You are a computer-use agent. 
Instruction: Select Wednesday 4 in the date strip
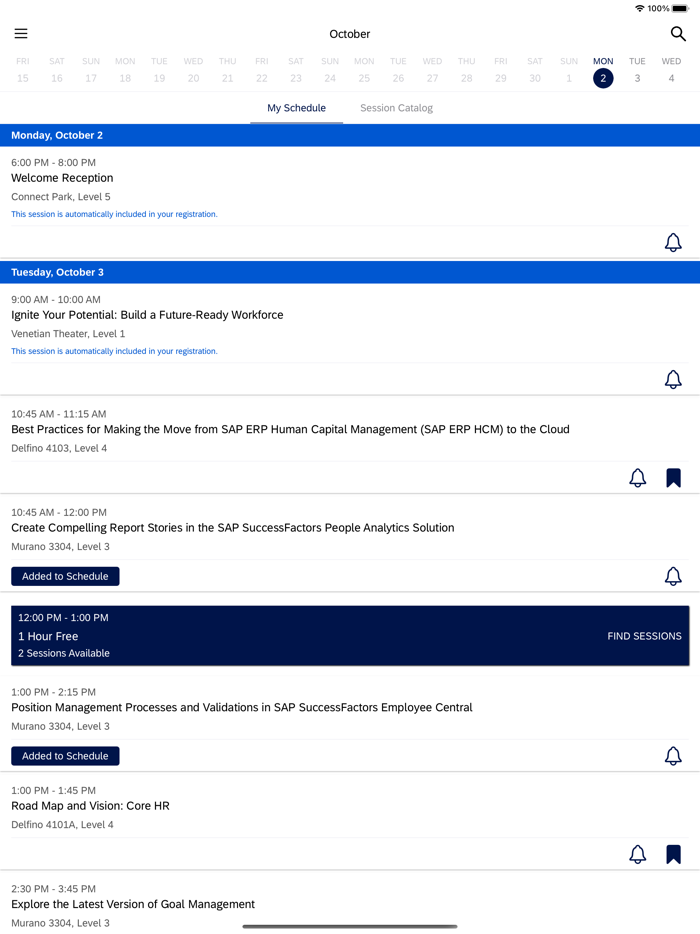click(x=671, y=70)
